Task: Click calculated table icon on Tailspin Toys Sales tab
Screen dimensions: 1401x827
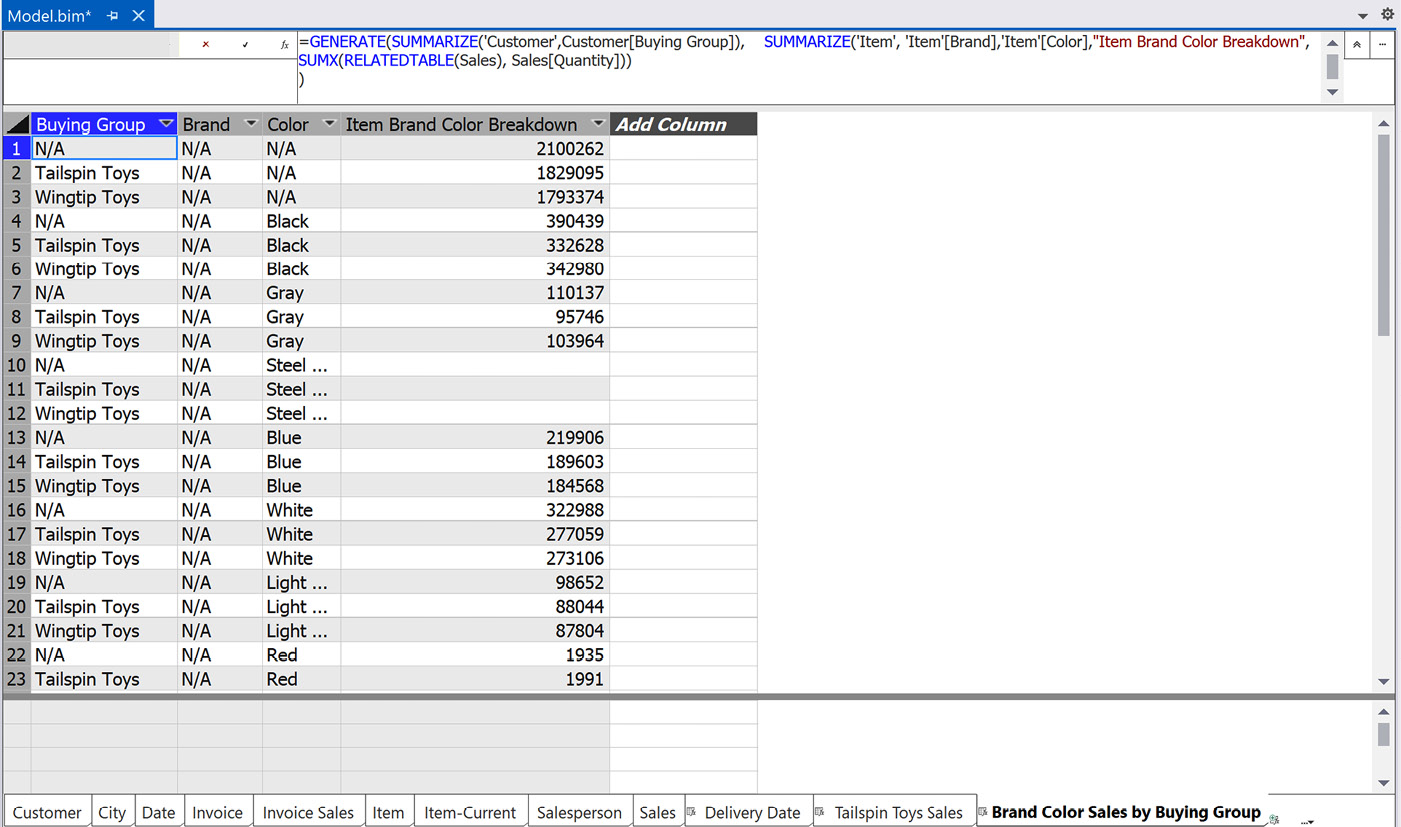Action: [821, 812]
